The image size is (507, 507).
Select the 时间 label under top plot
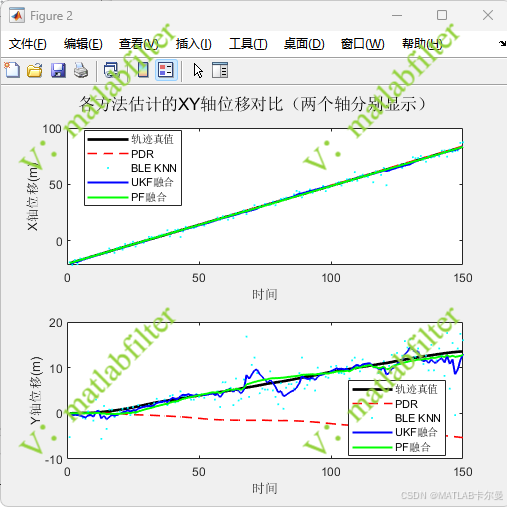pos(265,294)
